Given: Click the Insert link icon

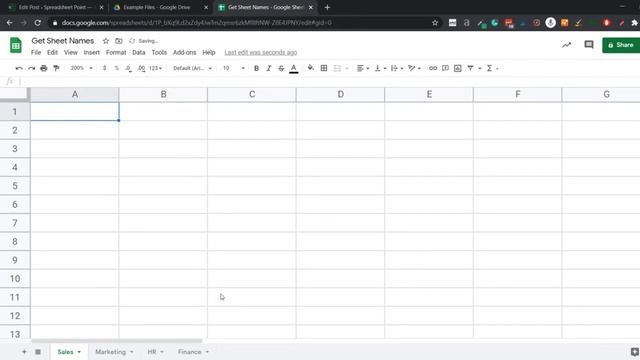Looking at the screenshot, I should [x=433, y=68].
